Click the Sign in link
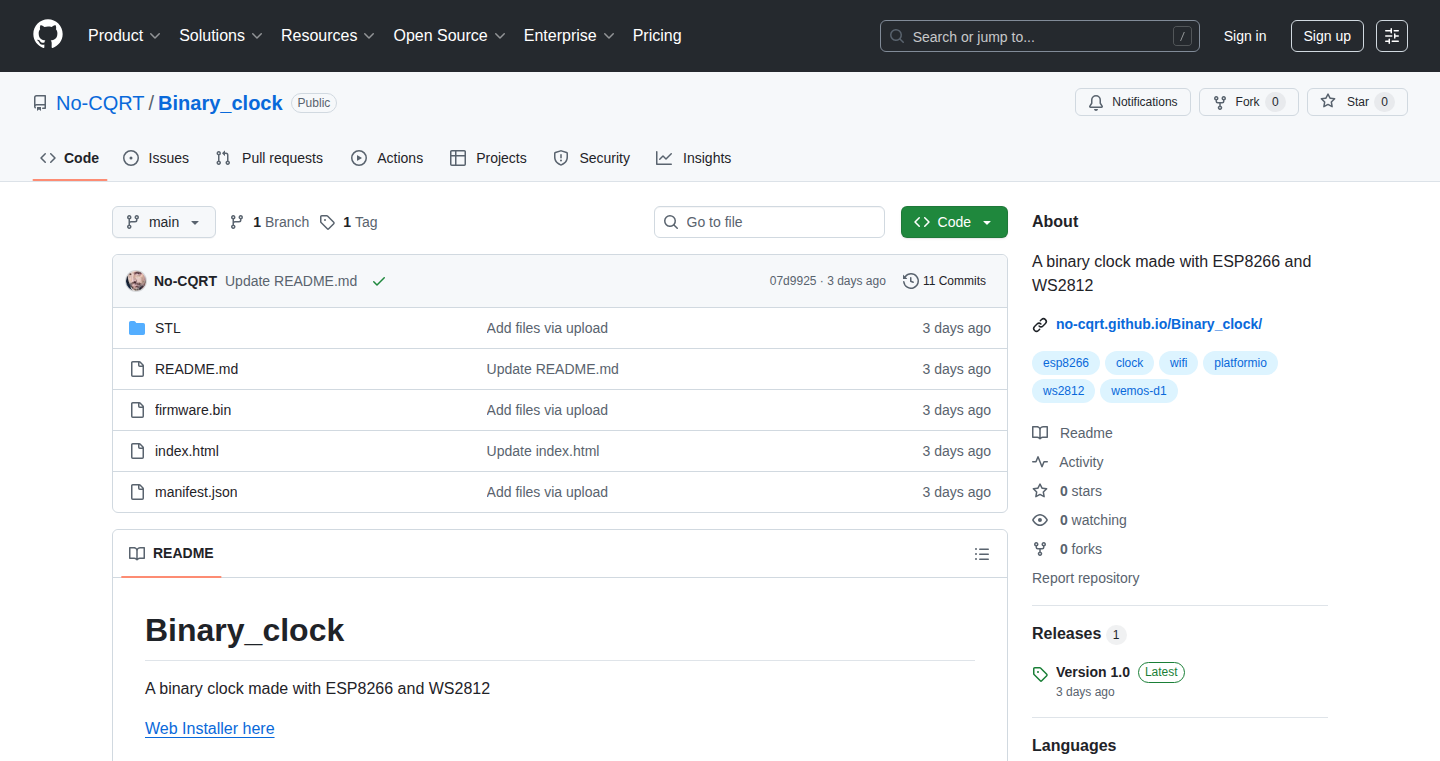Screen dimensions: 1440x761 click(1245, 36)
